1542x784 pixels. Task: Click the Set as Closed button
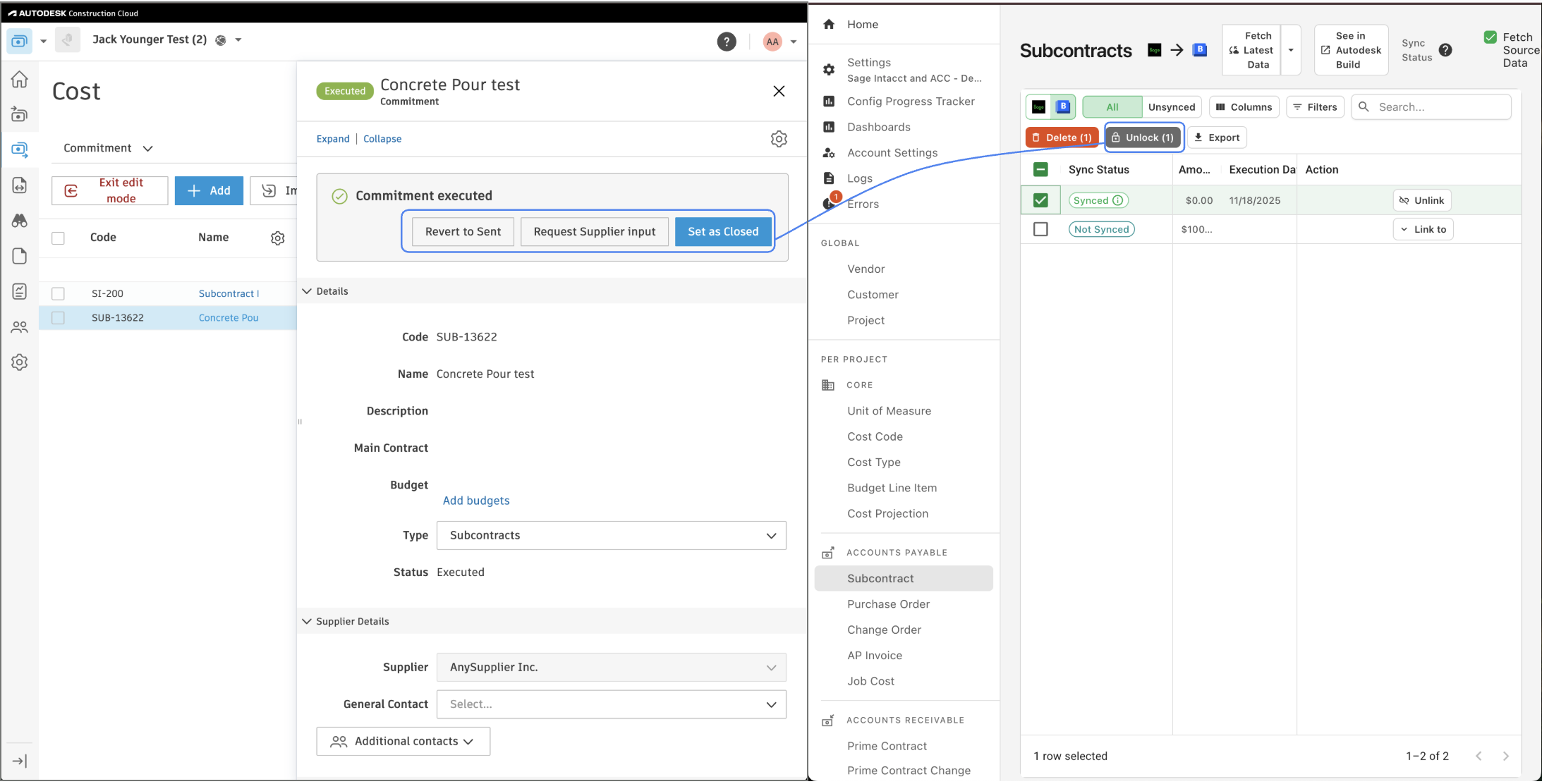723,232
